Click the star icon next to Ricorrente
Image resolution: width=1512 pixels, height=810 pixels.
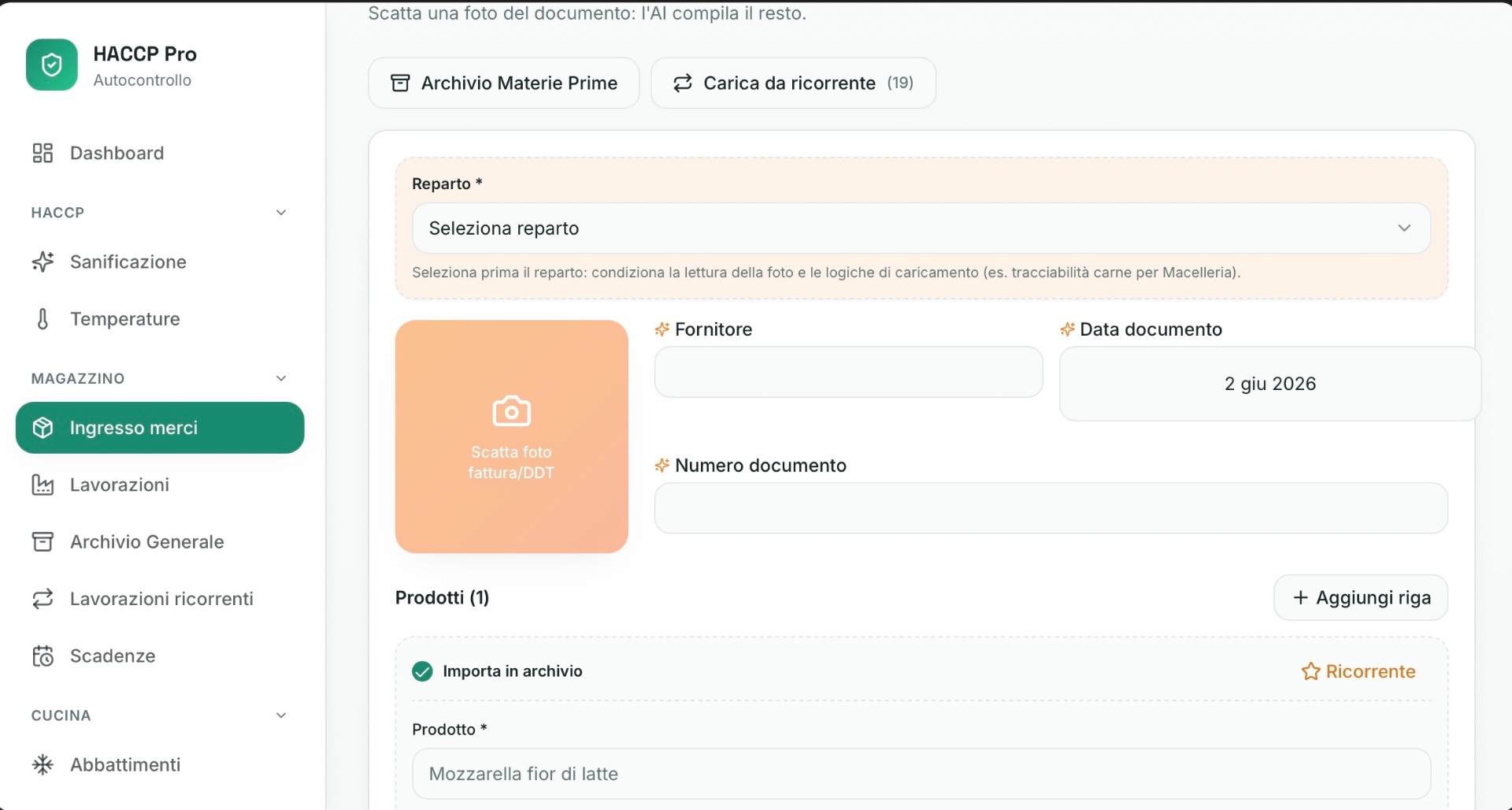(x=1310, y=671)
